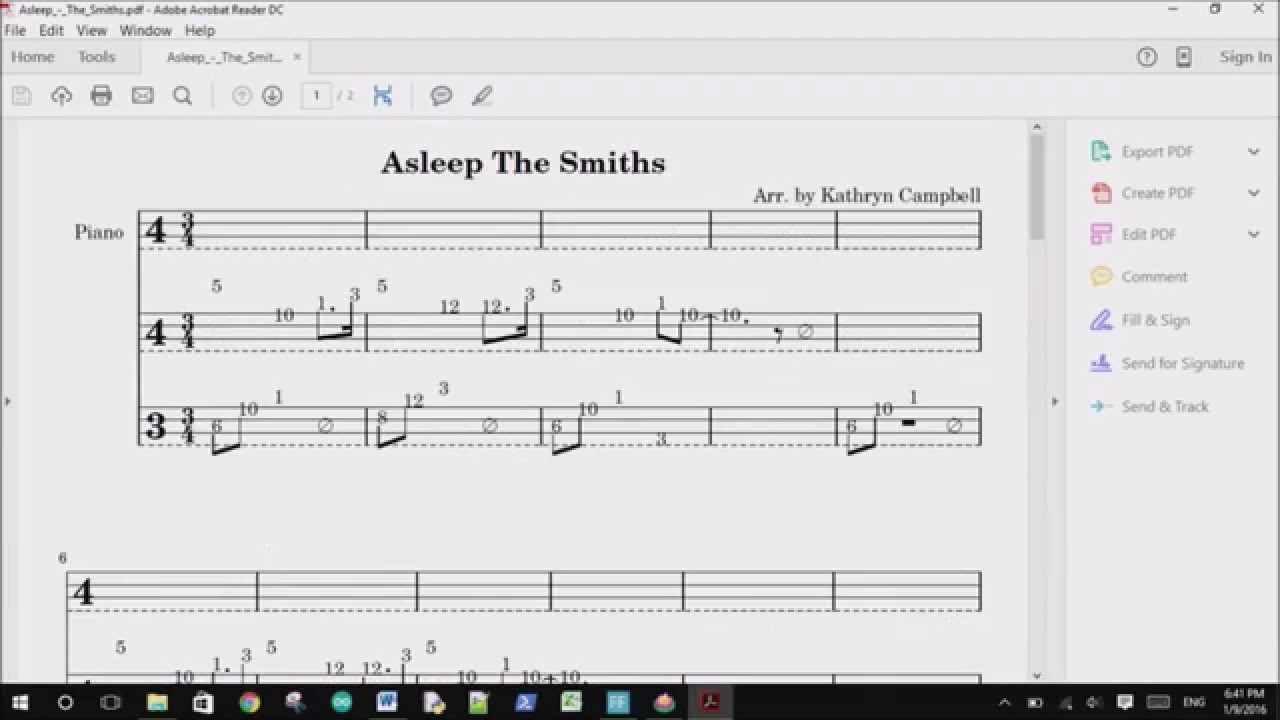Click the upload to cloud icon
This screenshot has height=720, width=1280.
tap(61, 96)
